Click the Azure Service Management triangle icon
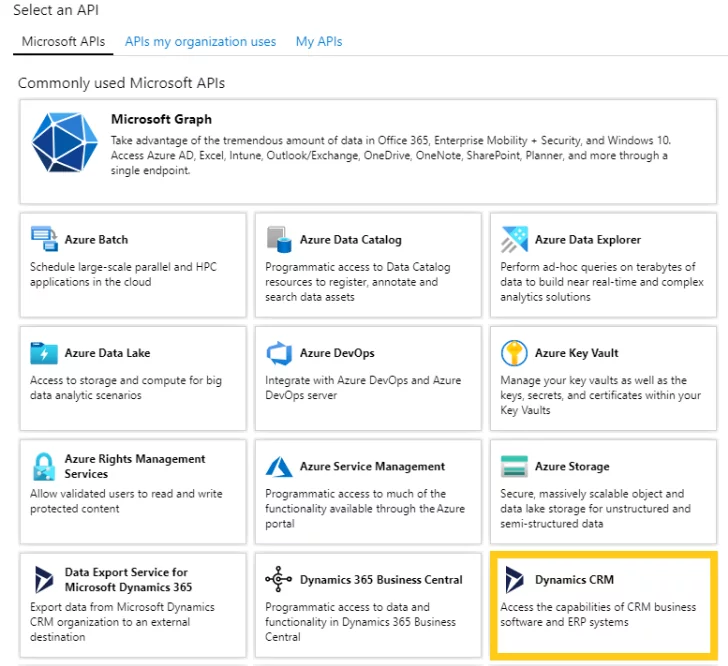Image resolution: width=728 pixels, height=666 pixels. coord(279,467)
